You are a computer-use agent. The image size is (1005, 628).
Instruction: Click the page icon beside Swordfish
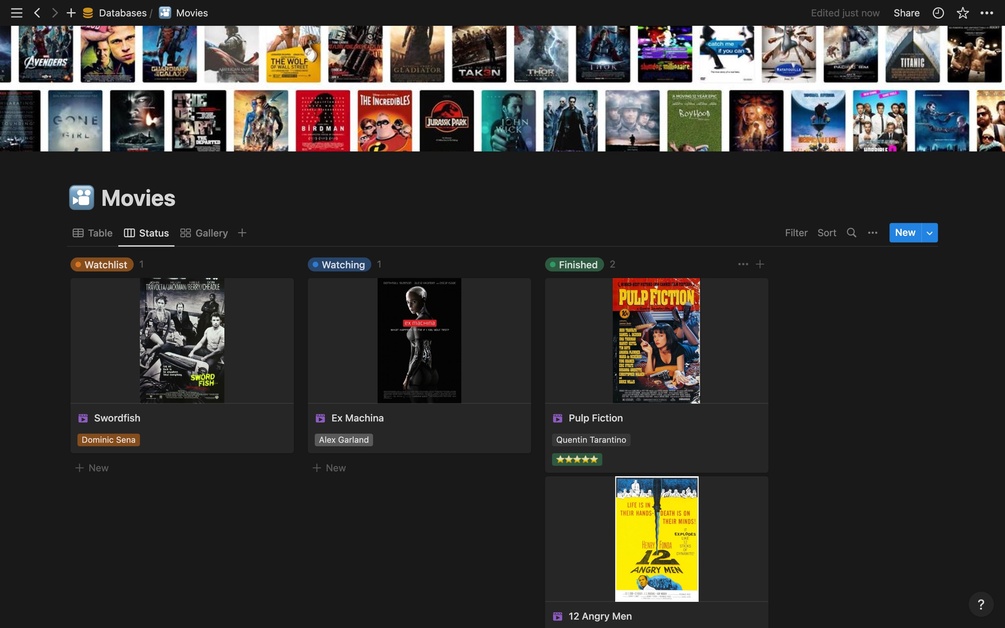tap(83, 418)
